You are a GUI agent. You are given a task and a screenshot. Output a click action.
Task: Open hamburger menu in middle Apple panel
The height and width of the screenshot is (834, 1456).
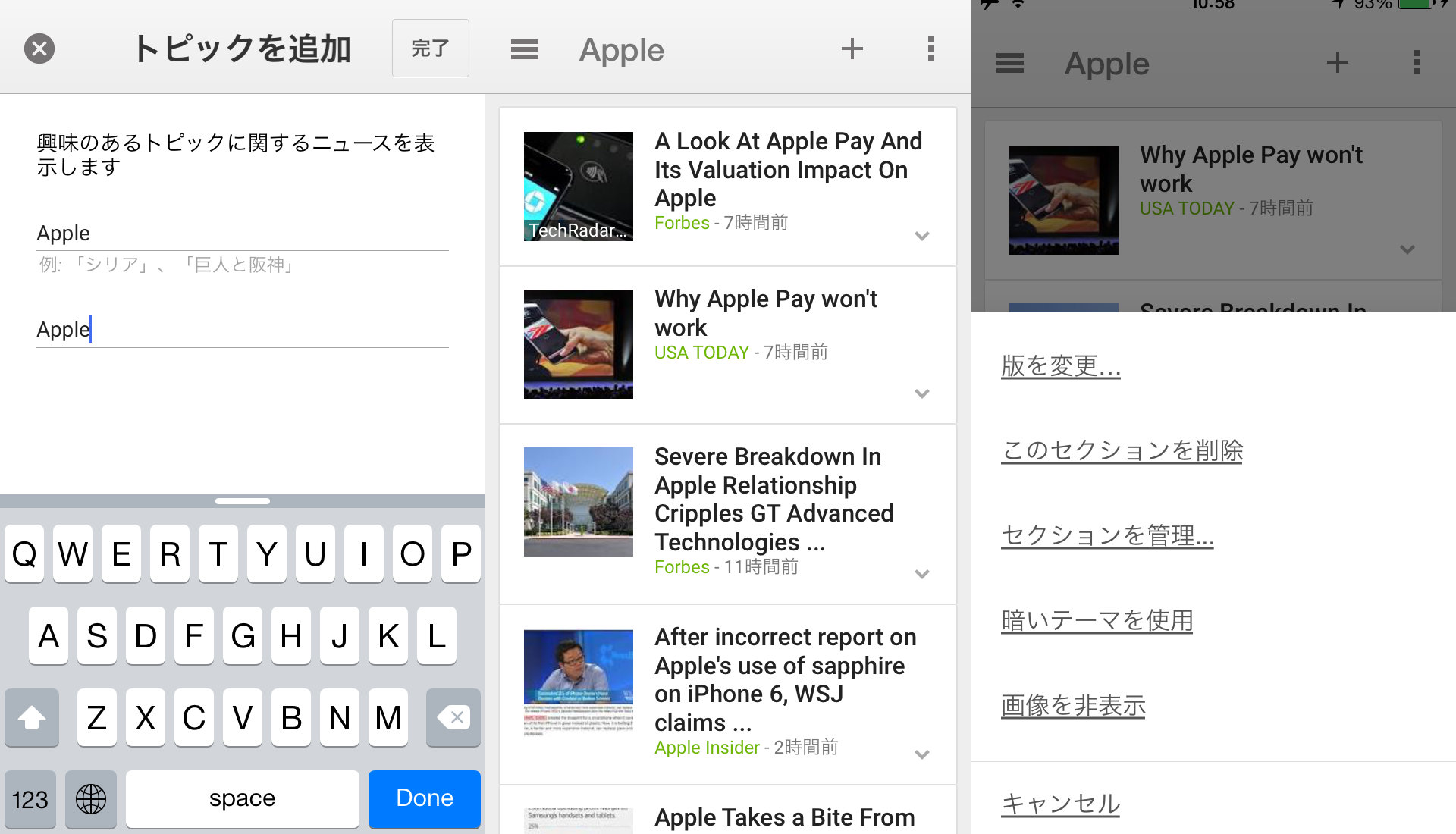pos(525,50)
